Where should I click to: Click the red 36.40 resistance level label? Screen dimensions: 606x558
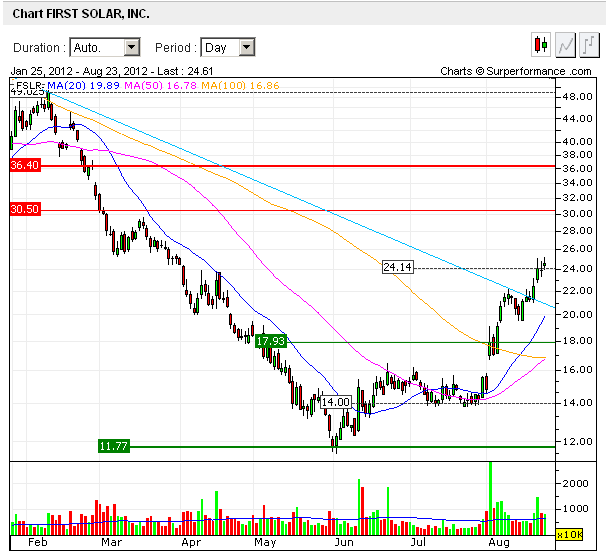[24, 165]
